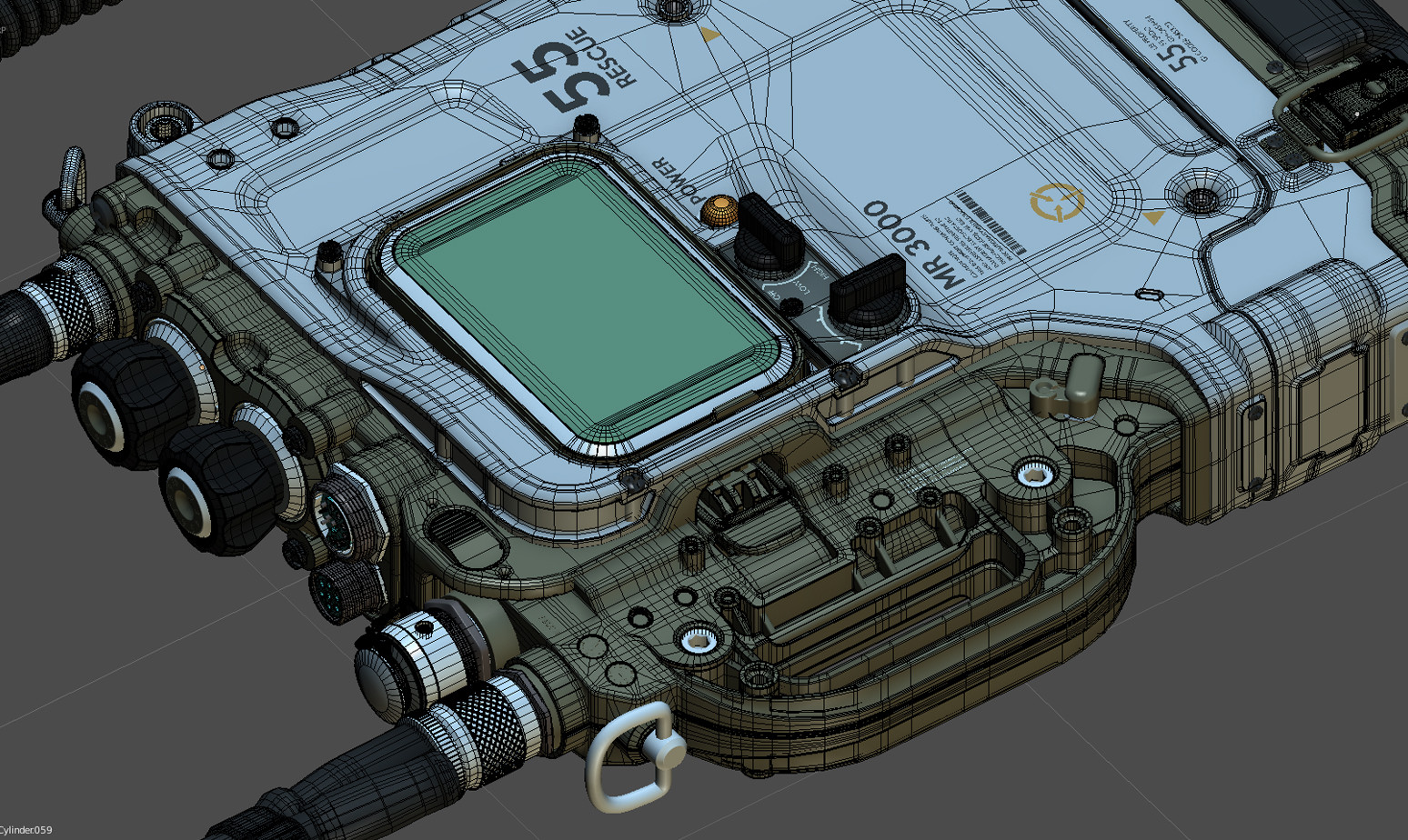
Task: Select the white-ringed hex screw near the lever
Action: (1031, 474)
